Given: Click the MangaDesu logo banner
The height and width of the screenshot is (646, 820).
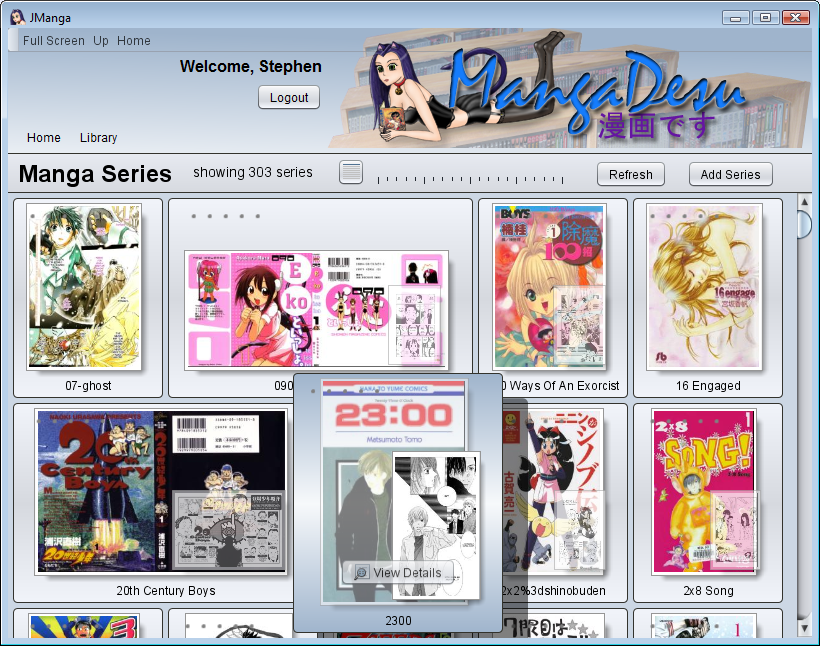Looking at the screenshot, I should click(570, 89).
